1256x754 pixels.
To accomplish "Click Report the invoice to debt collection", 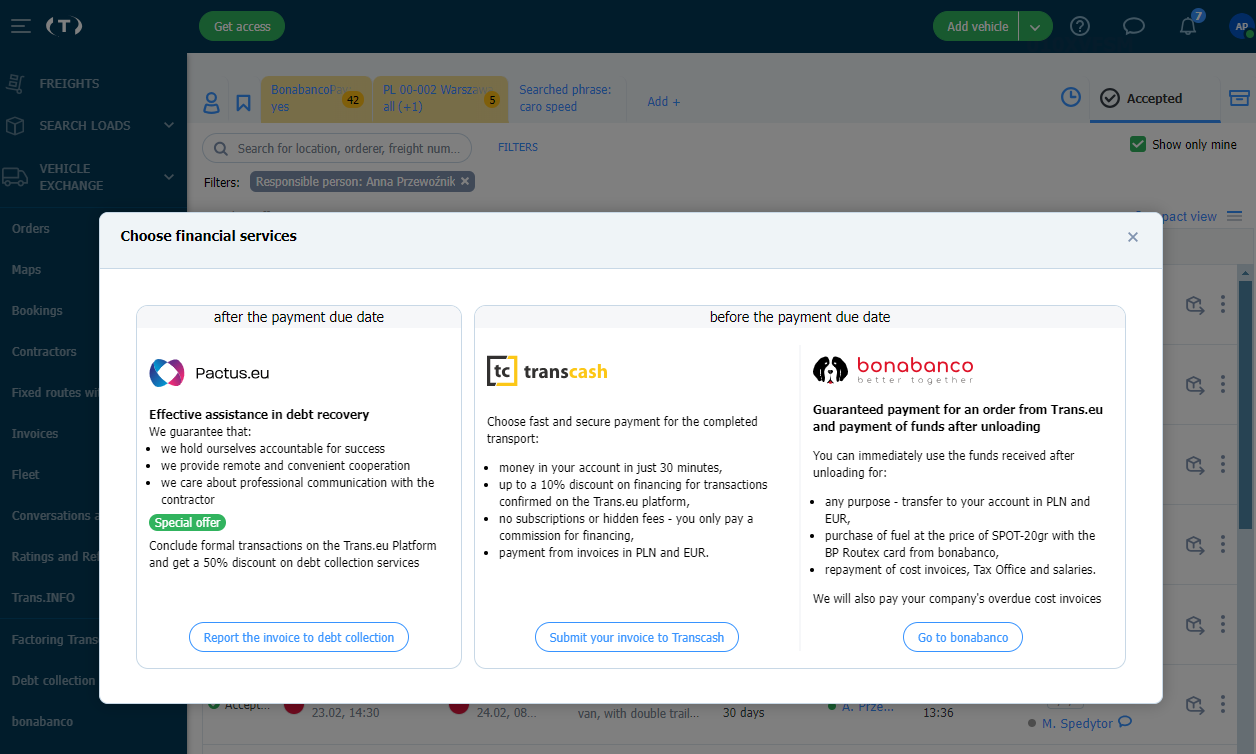I will [299, 637].
